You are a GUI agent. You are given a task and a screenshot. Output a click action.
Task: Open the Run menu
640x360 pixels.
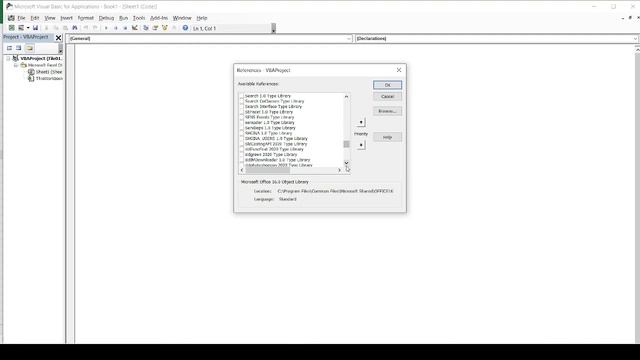(123, 18)
